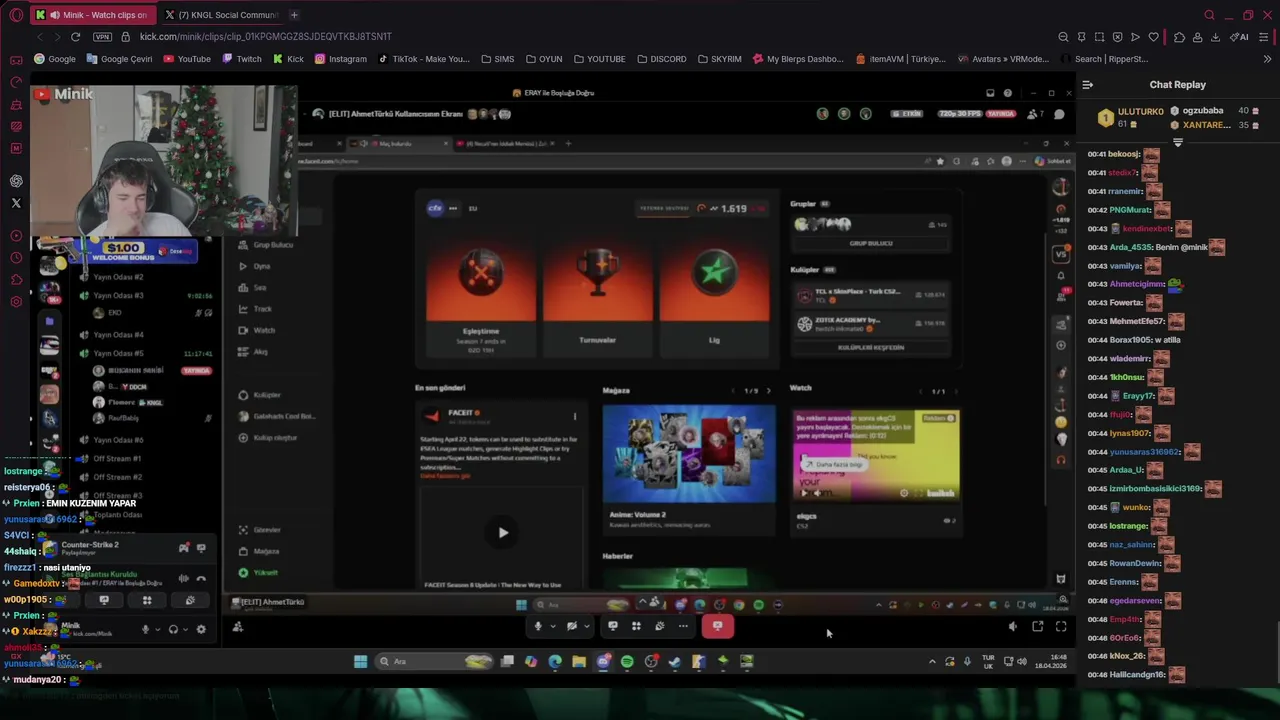1280x720 pixels.
Task: Click the kick.com URL address field
Action: 265,37
